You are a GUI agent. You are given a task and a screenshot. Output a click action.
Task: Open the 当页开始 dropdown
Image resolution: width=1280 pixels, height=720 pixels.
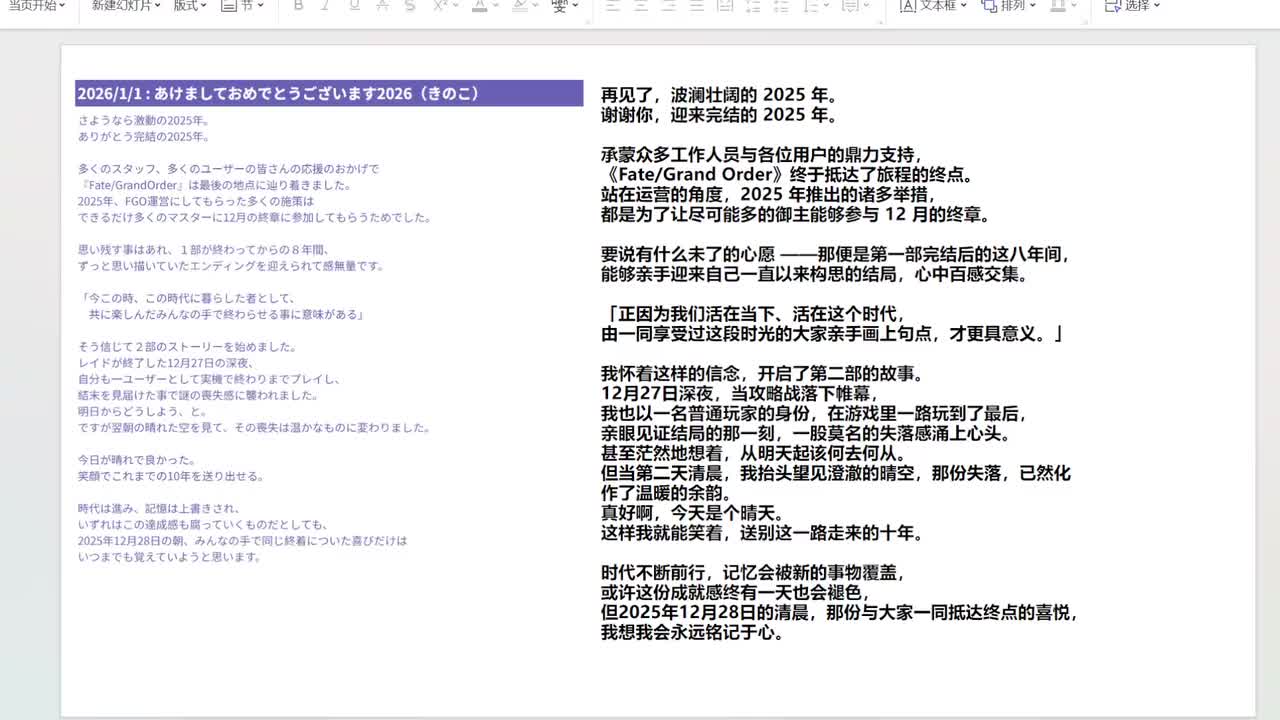(36, 5)
